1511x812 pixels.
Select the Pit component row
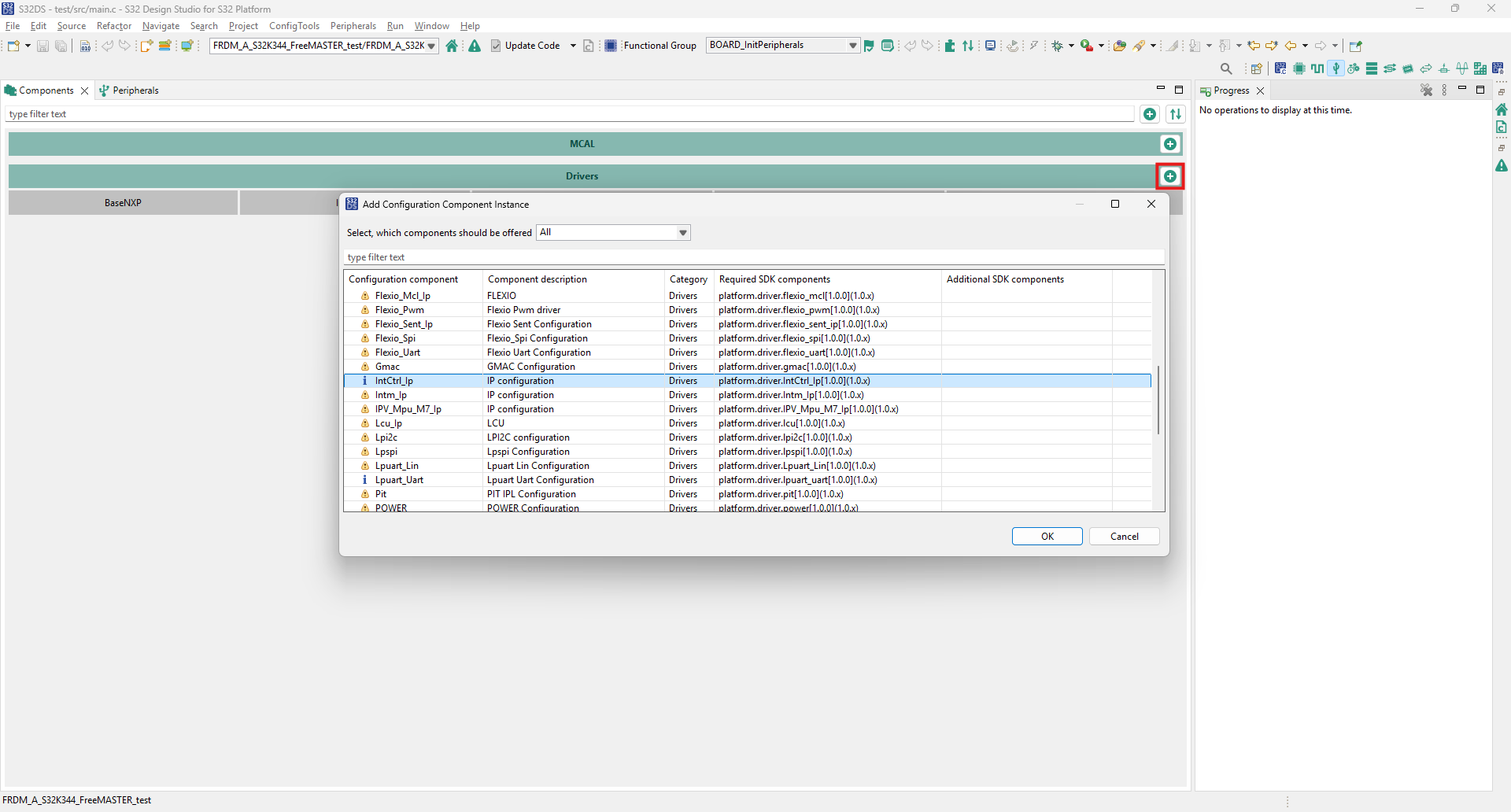click(748, 494)
